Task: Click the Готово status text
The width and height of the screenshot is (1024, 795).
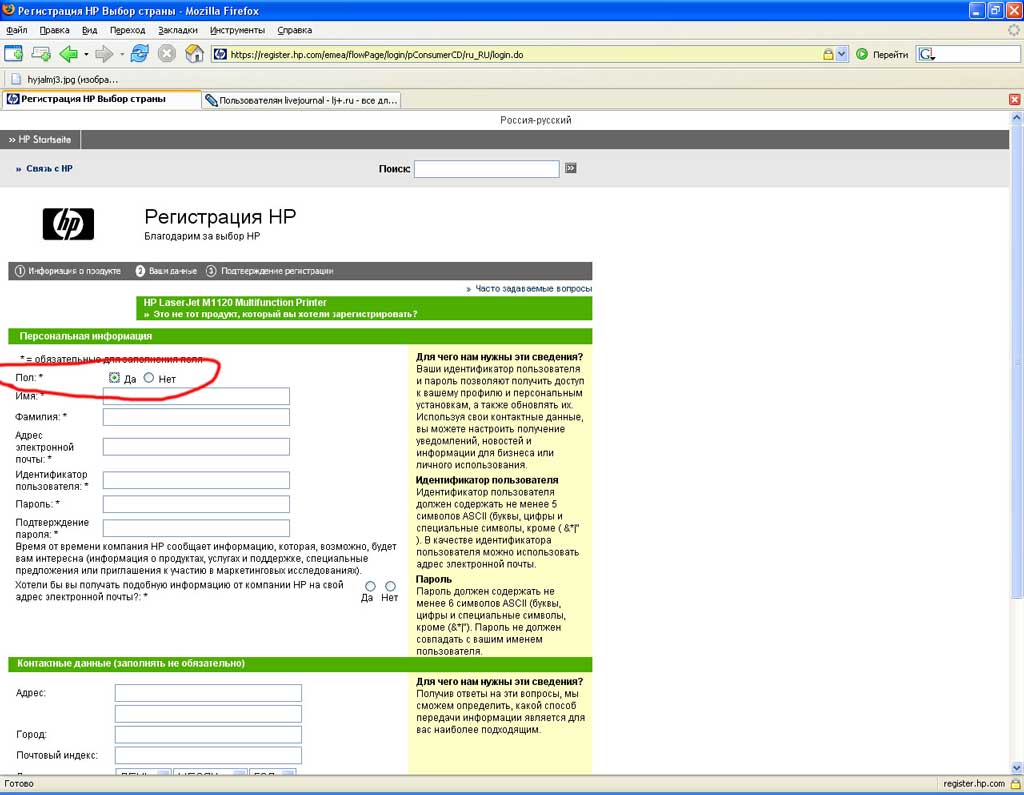Action: point(19,783)
